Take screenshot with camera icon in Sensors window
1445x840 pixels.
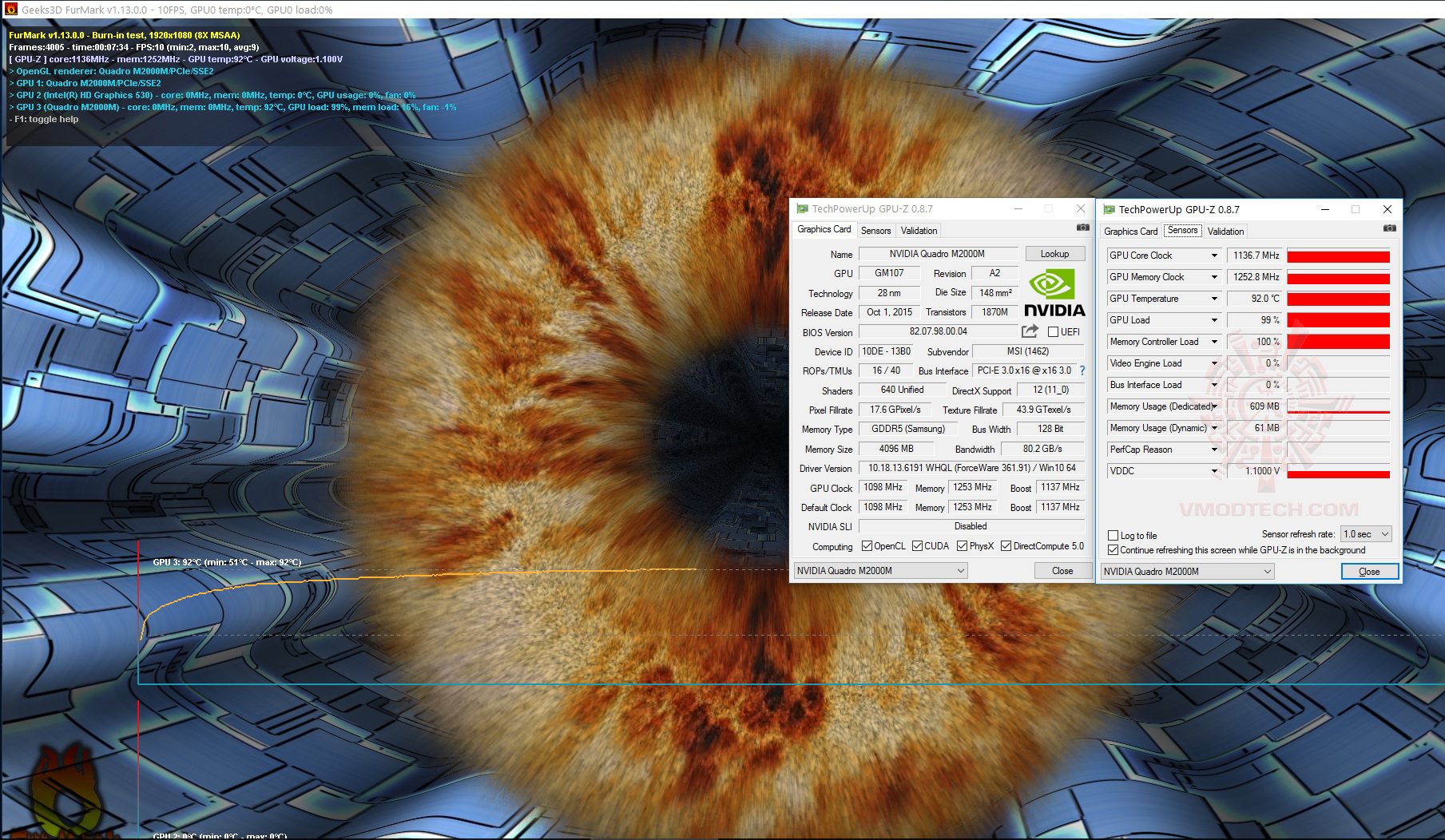1389,228
